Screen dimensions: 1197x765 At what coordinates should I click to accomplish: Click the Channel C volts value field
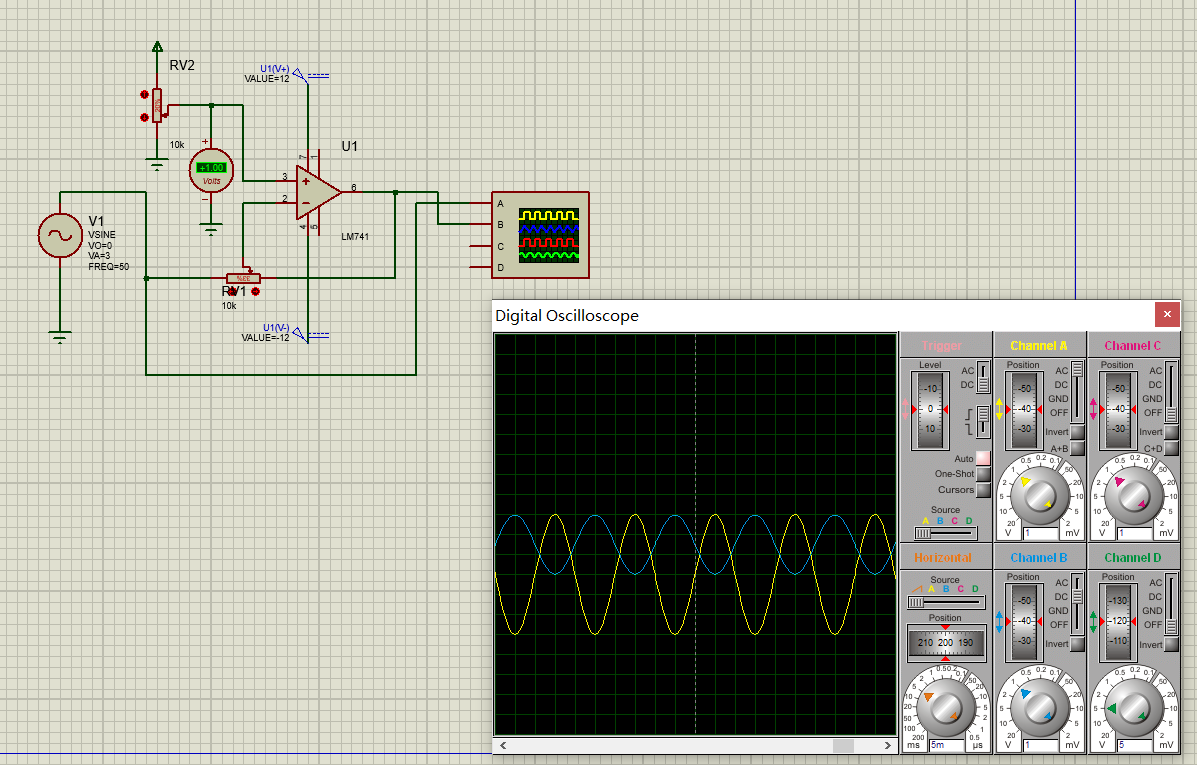pyautogui.click(x=1135, y=533)
